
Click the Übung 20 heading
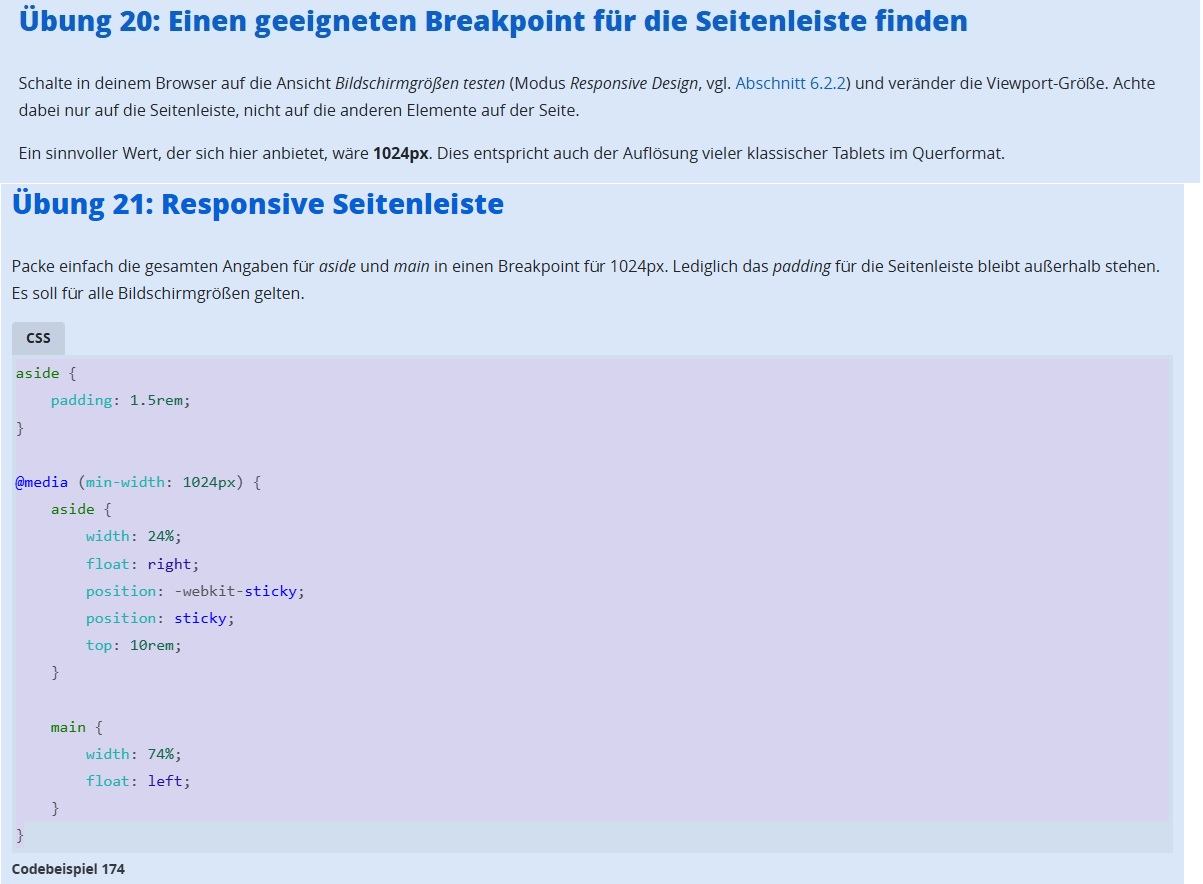tap(493, 21)
